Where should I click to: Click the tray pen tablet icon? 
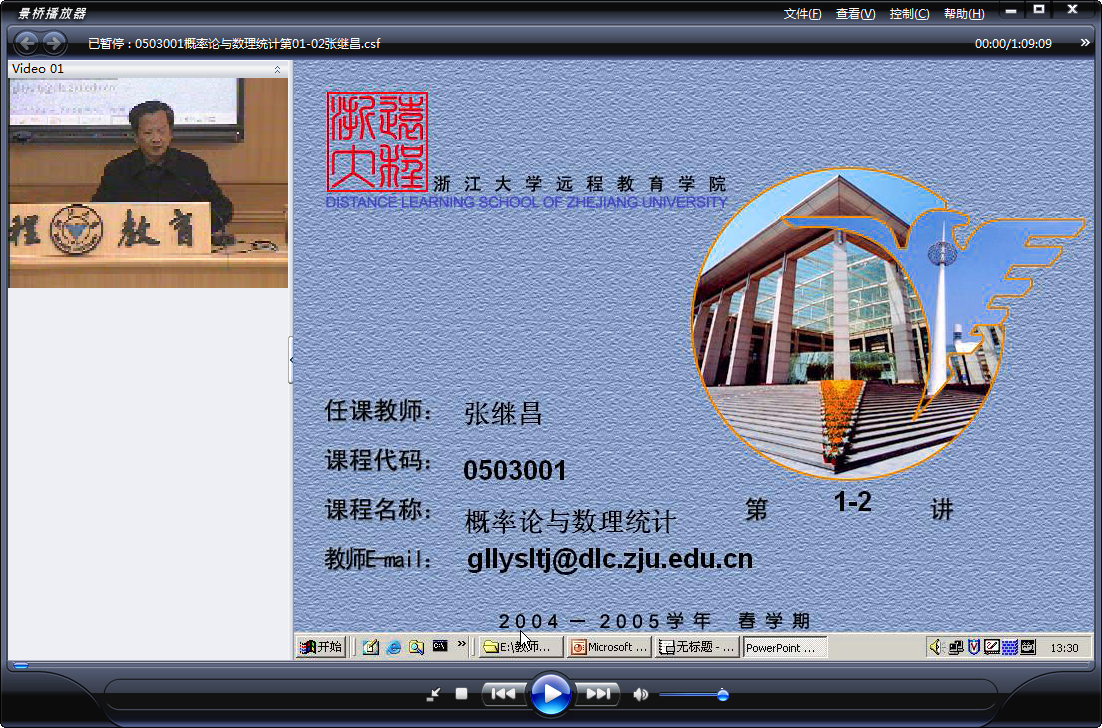(992, 646)
